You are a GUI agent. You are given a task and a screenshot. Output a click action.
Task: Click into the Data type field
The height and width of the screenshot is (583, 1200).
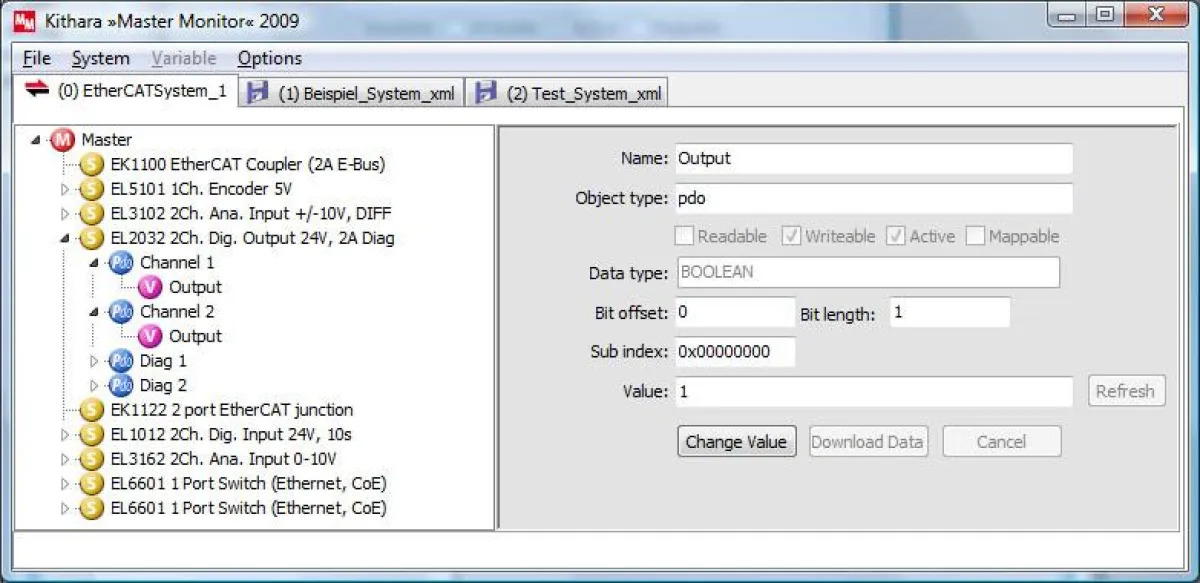click(868, 272)
